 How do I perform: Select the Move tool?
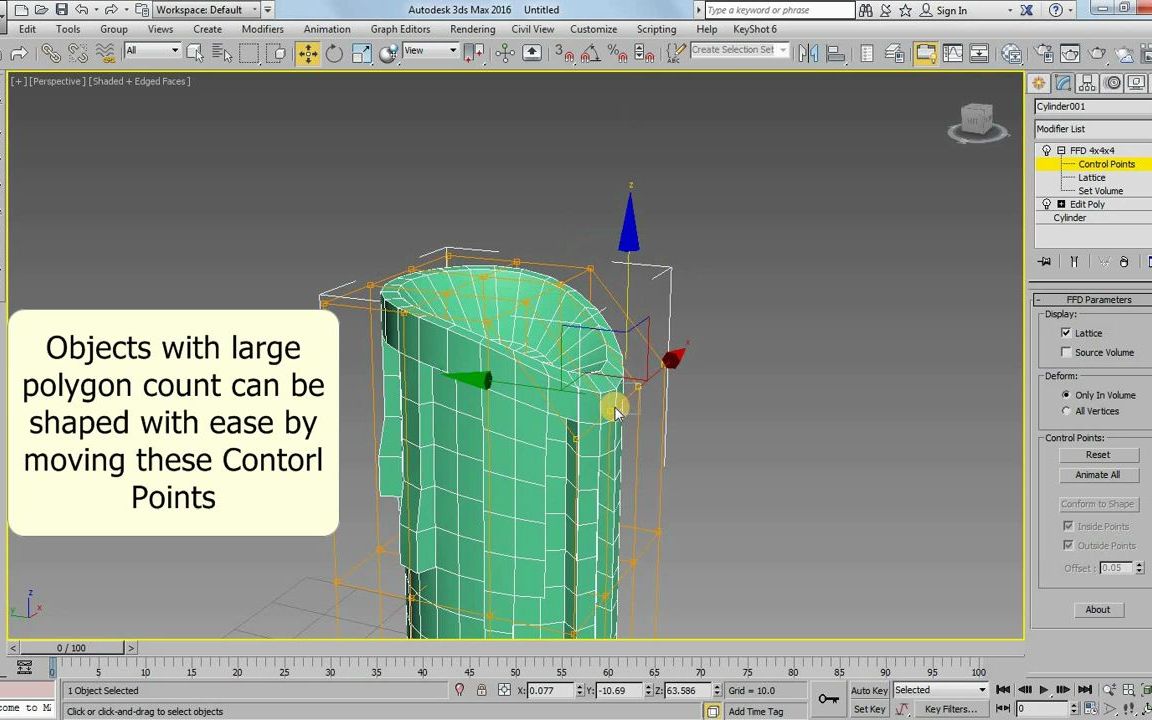[308, 50]
